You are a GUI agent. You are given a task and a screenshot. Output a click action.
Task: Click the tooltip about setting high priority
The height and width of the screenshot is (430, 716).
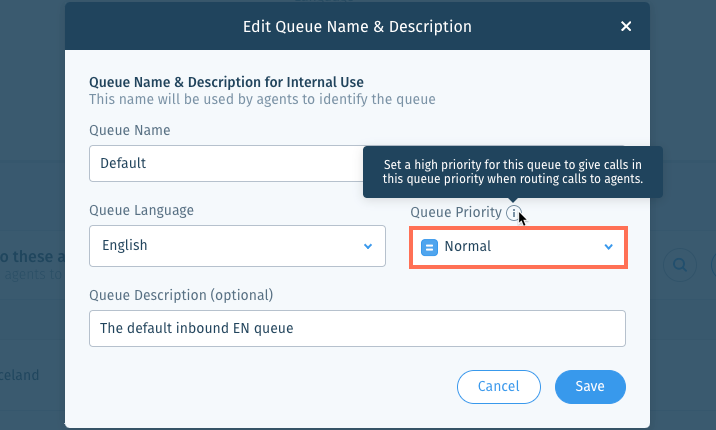point(513,172)
